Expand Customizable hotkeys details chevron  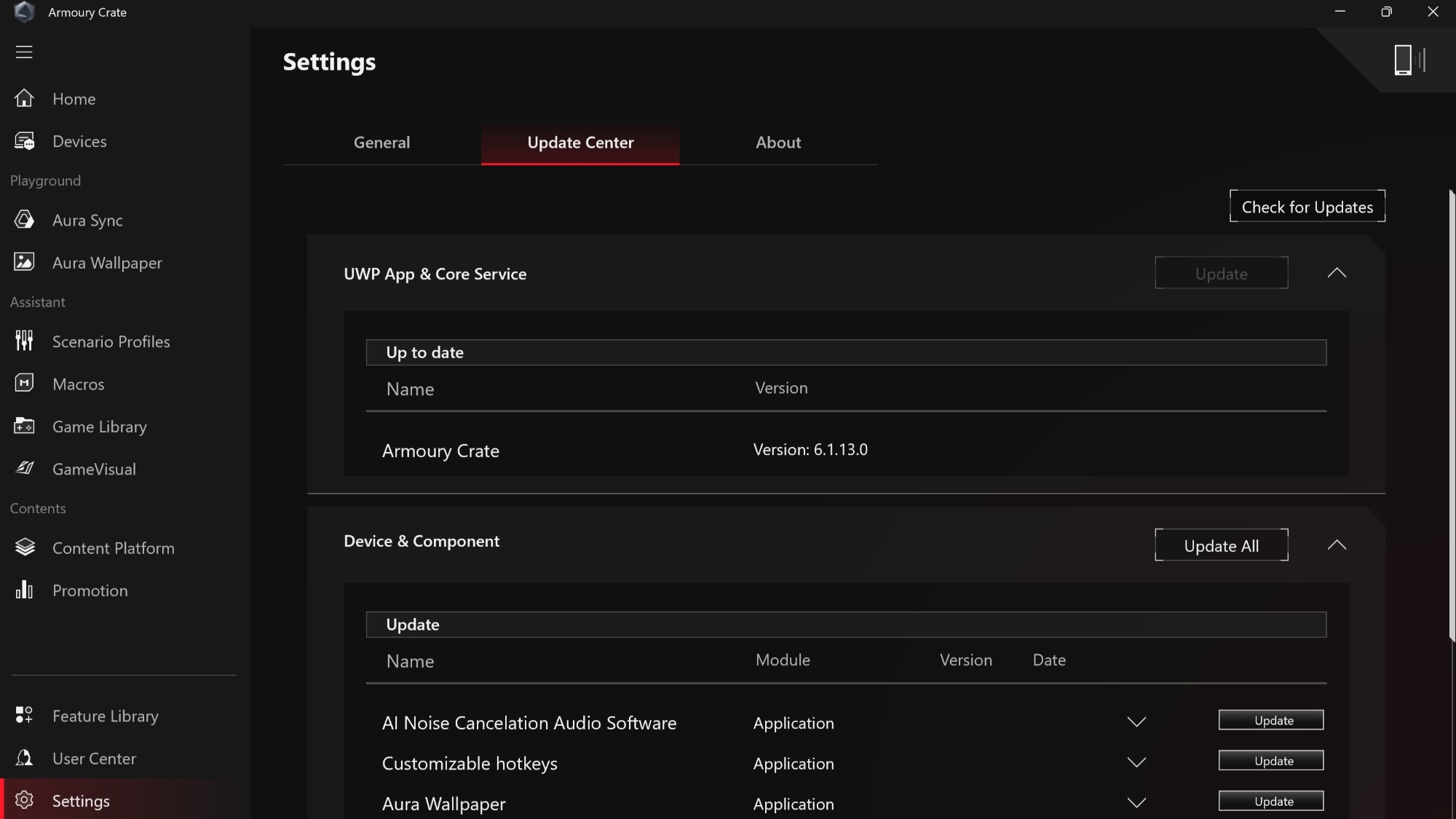coord(1136,762)
